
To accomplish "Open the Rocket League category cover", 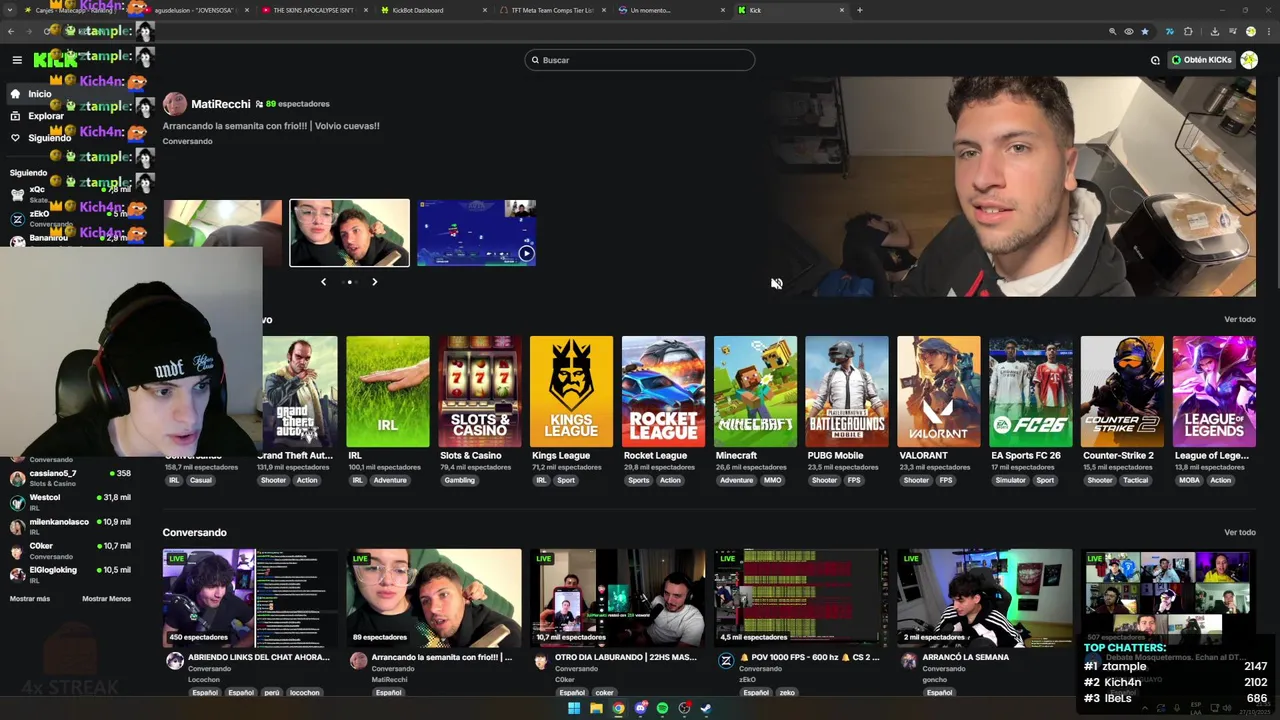I will click(x=663, y=391).
